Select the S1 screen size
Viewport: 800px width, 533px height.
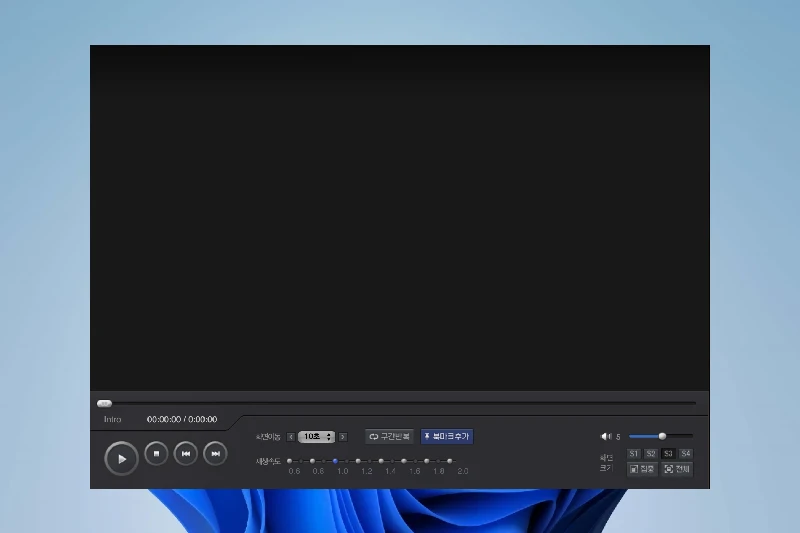(x=634, y=454)
